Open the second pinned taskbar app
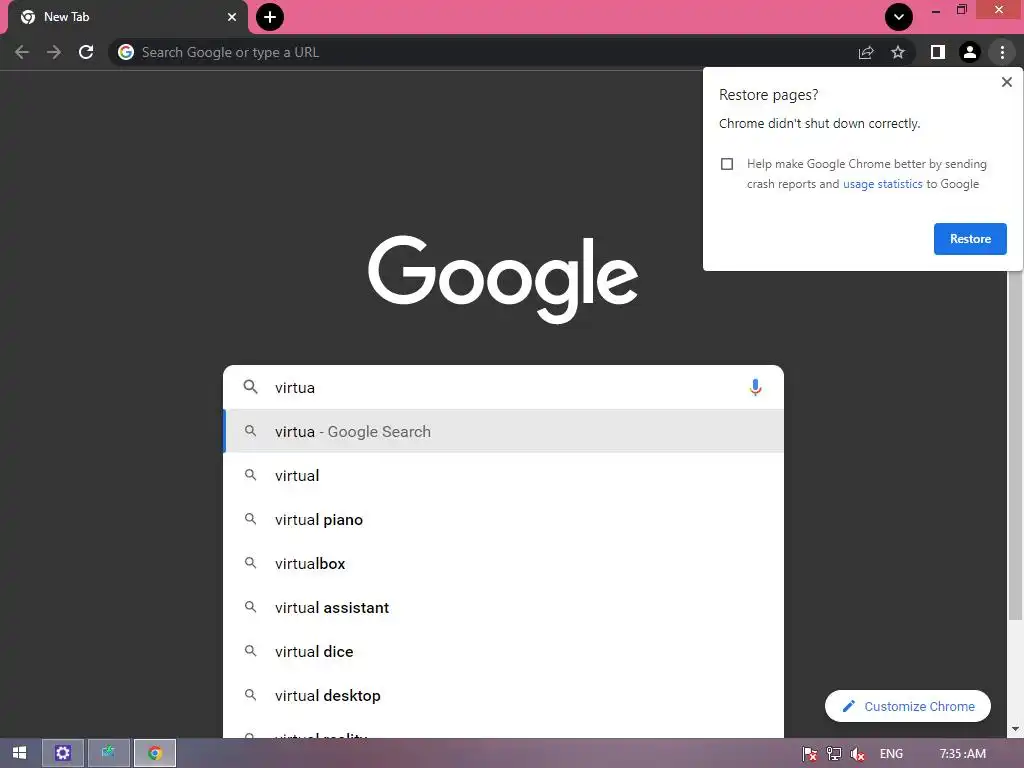This screenshot has height=768, width=1024. point(108,753)
